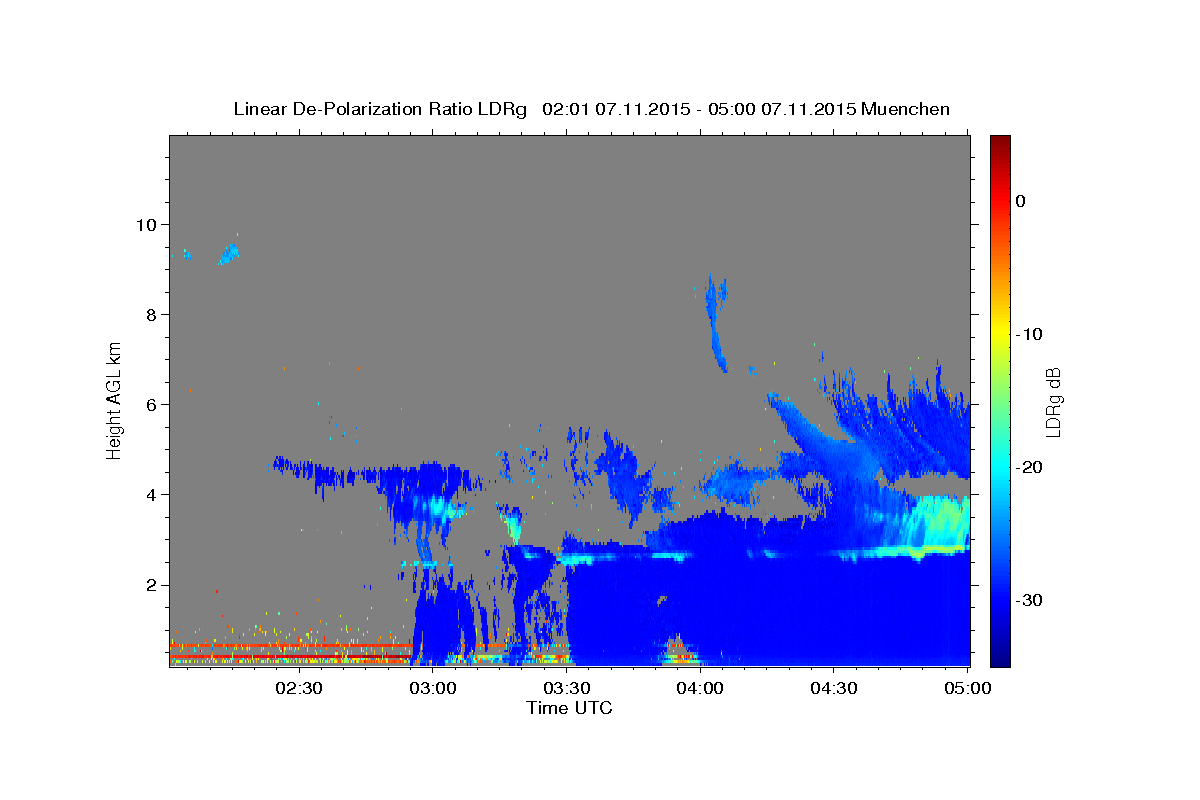Click the 'Time UTC' axis label
The height and width of the screenshot is (800, 1200).
click(x=569, y=708)
